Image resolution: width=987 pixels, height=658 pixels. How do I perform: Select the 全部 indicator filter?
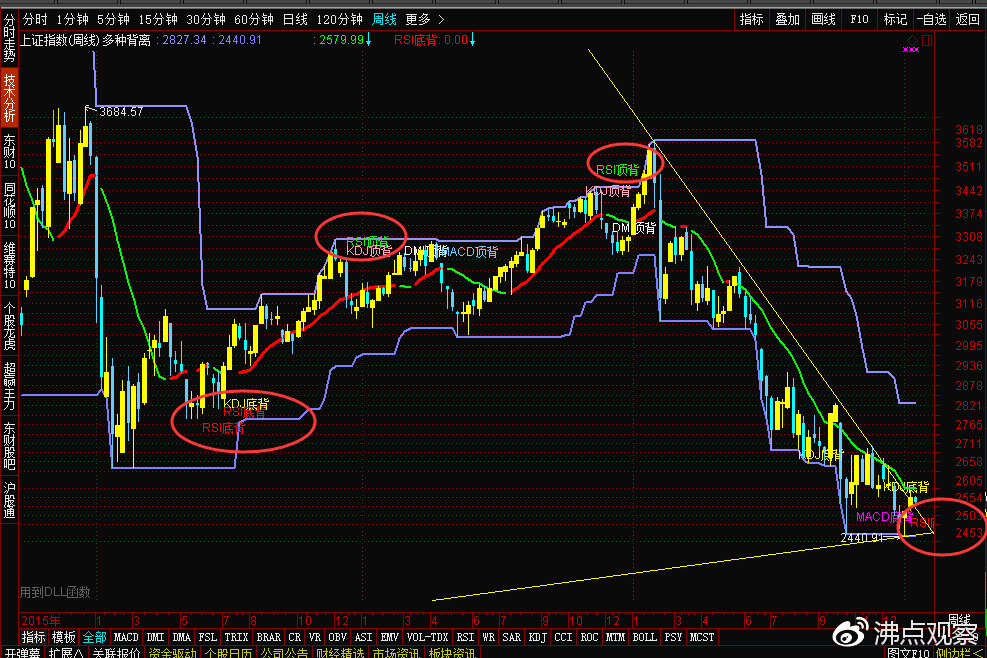click(x=94, y=637)
